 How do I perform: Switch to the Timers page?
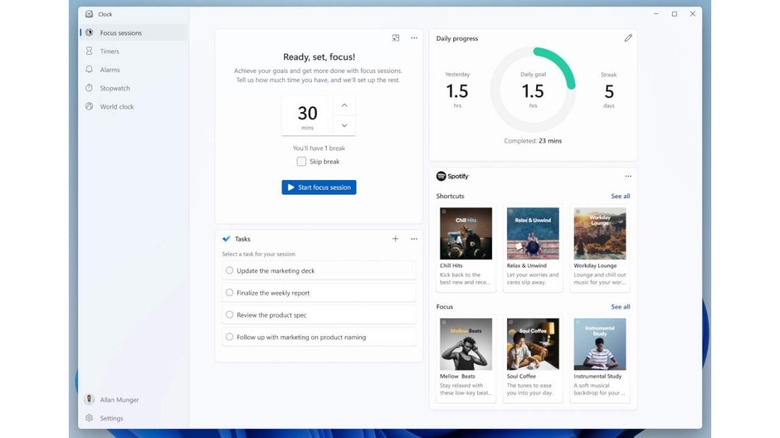click(109, 51)
